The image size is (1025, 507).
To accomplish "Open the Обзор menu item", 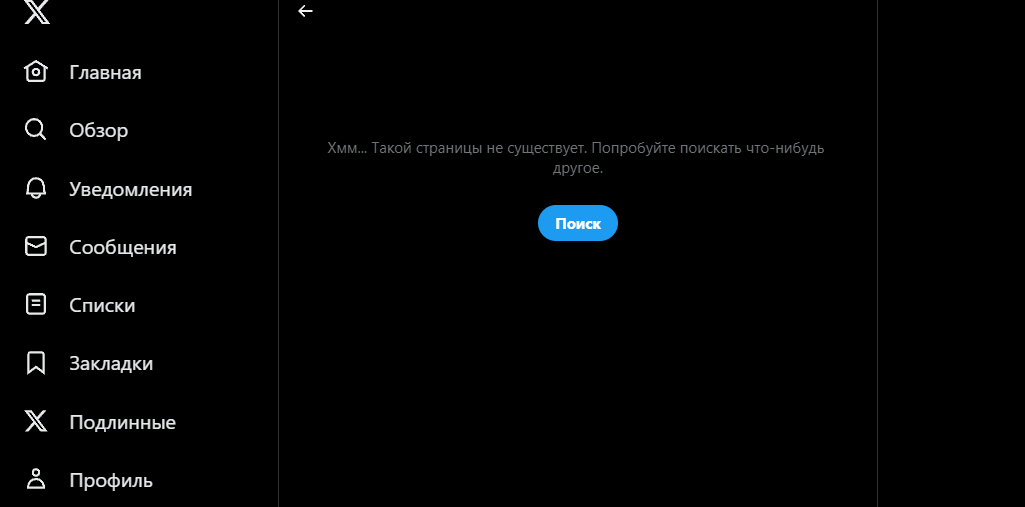I will click(99, 130).
